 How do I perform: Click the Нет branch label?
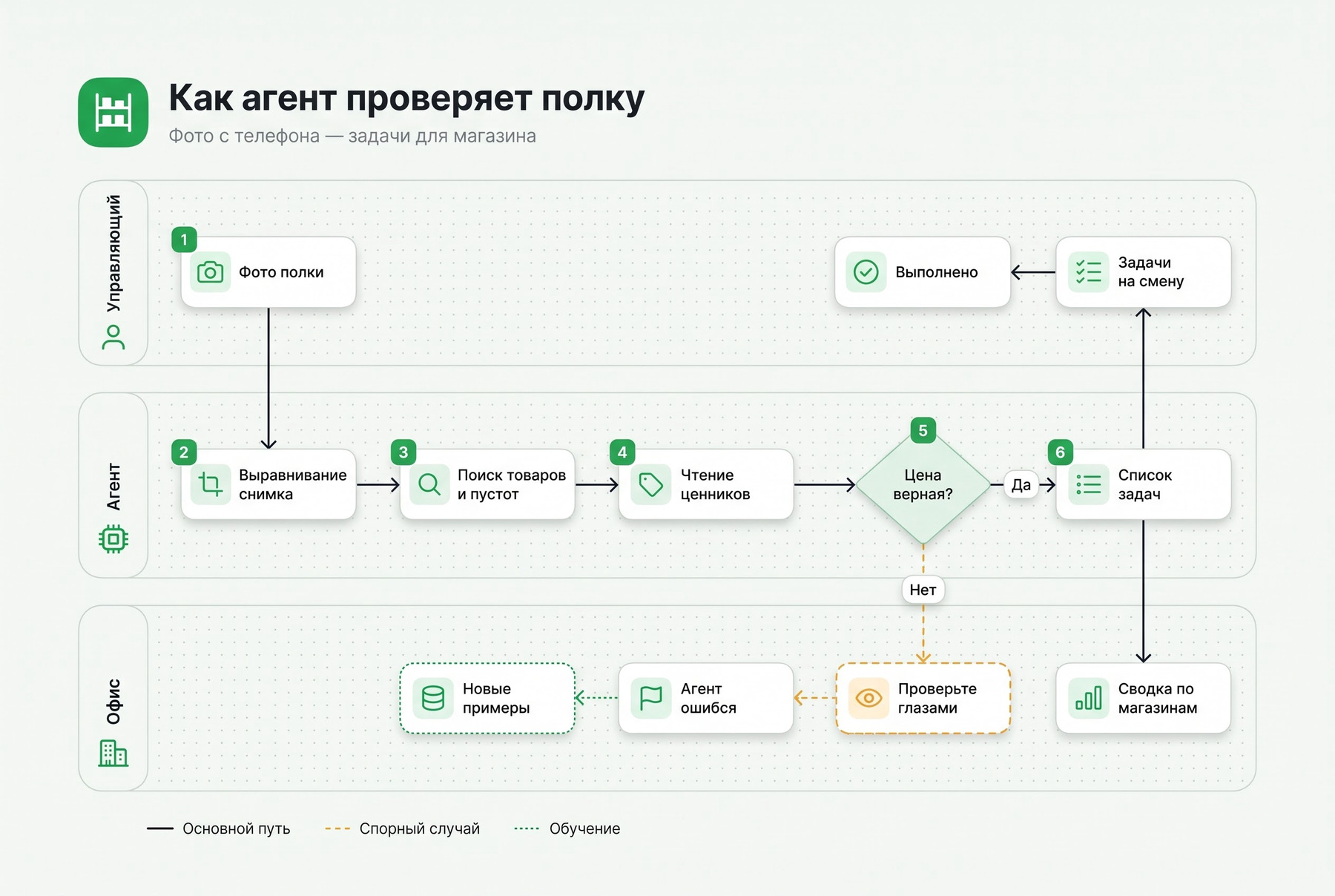tap(923, 590)
